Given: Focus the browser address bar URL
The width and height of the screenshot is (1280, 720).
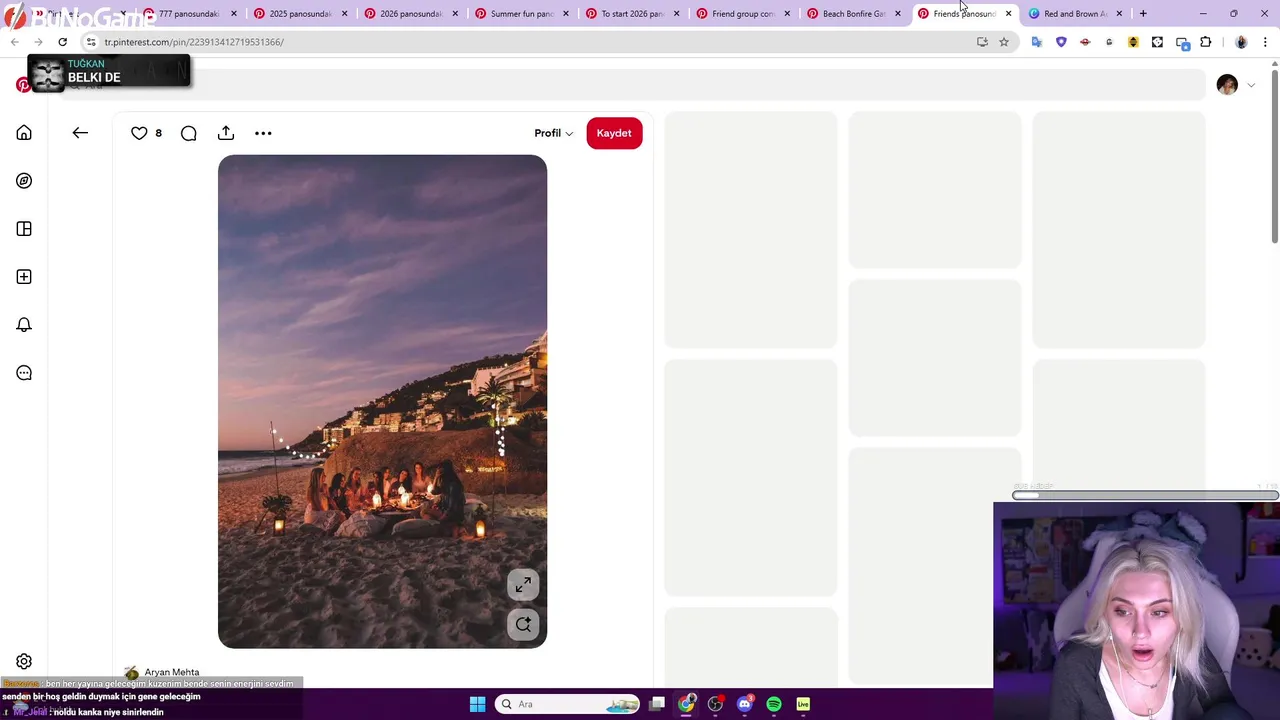Looking at the screenshot, I should point(193,42).
